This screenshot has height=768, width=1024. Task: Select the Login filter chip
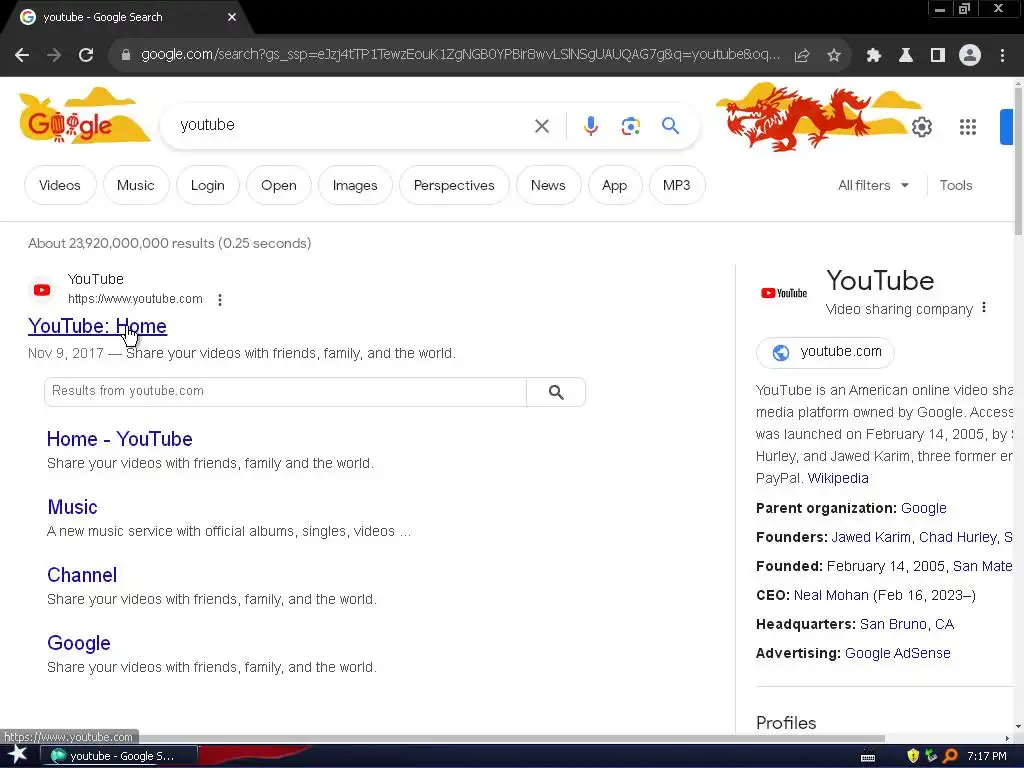coord(208,185)
